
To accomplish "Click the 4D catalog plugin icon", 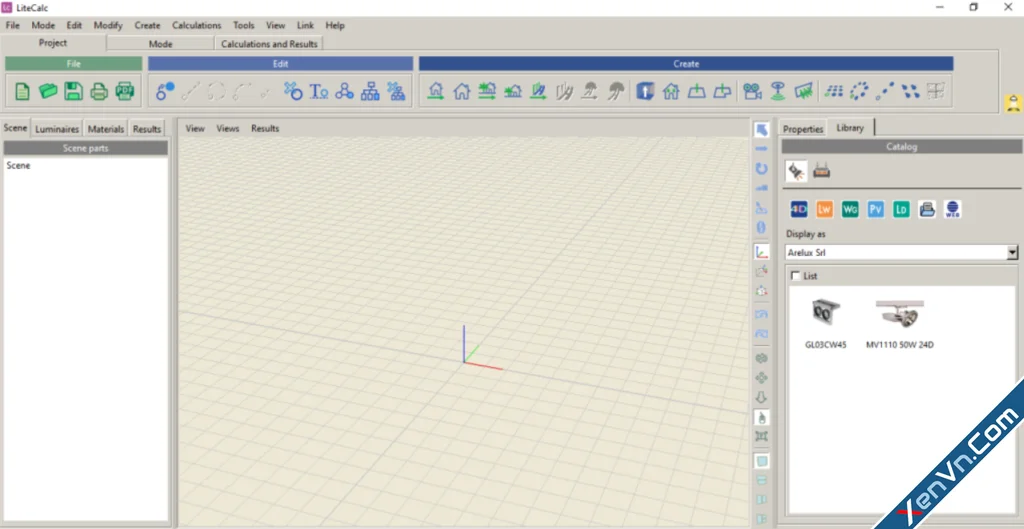I will point(799,209).
